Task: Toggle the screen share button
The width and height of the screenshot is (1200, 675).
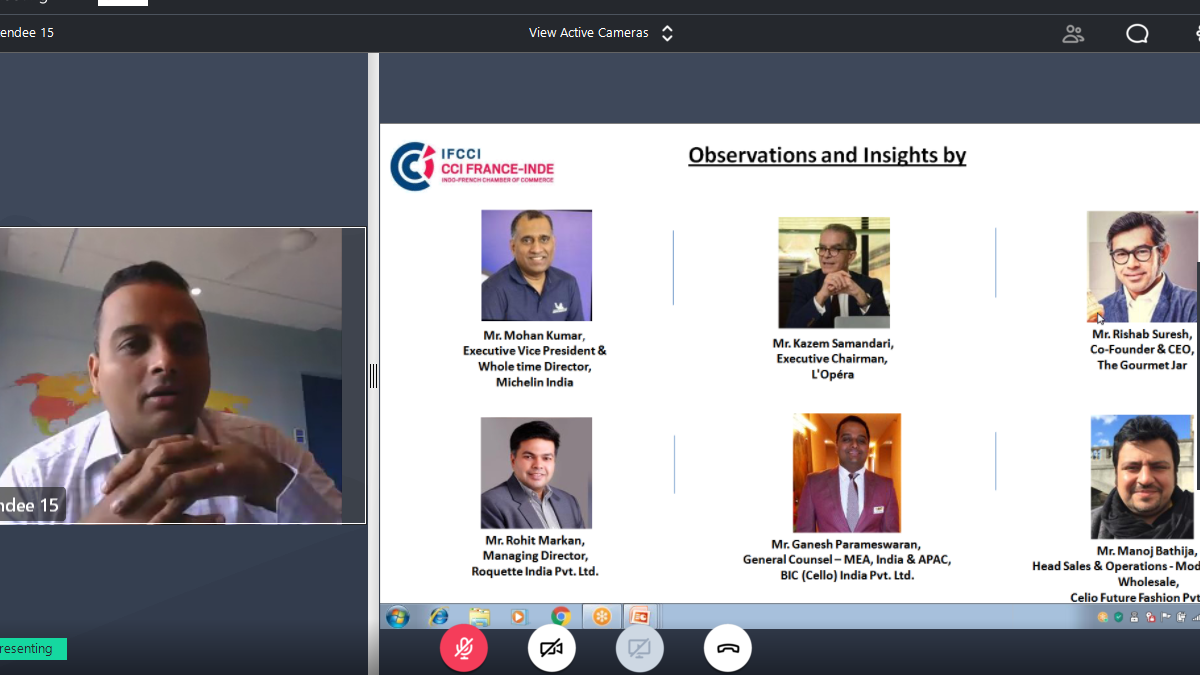Action: point(639,649)
